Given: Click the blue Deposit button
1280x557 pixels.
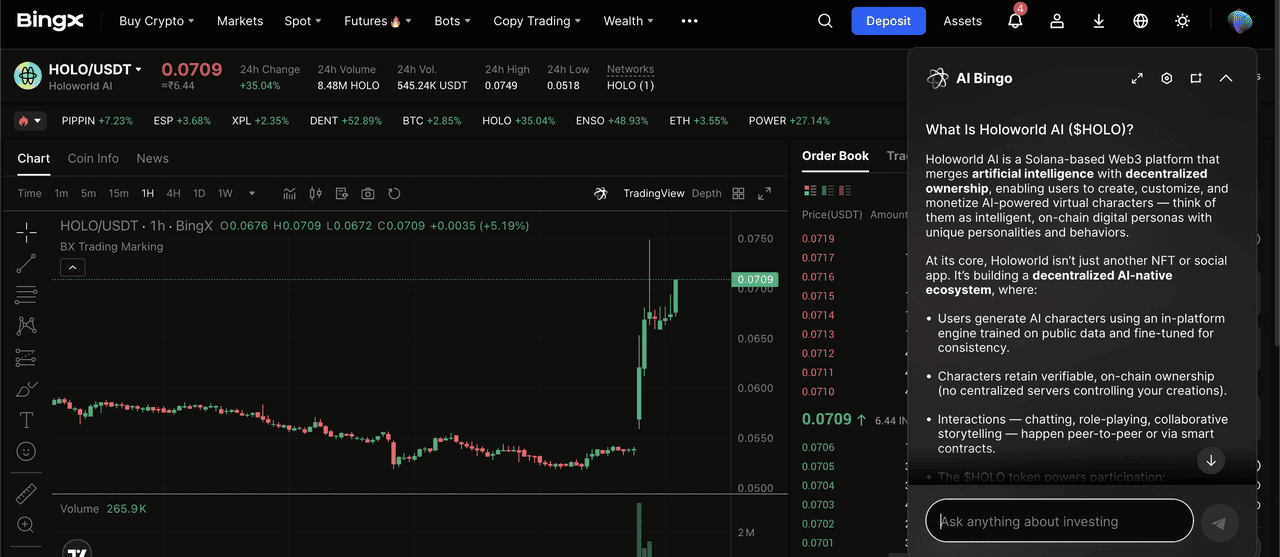Looking at the screenshot, I should 889,21.
